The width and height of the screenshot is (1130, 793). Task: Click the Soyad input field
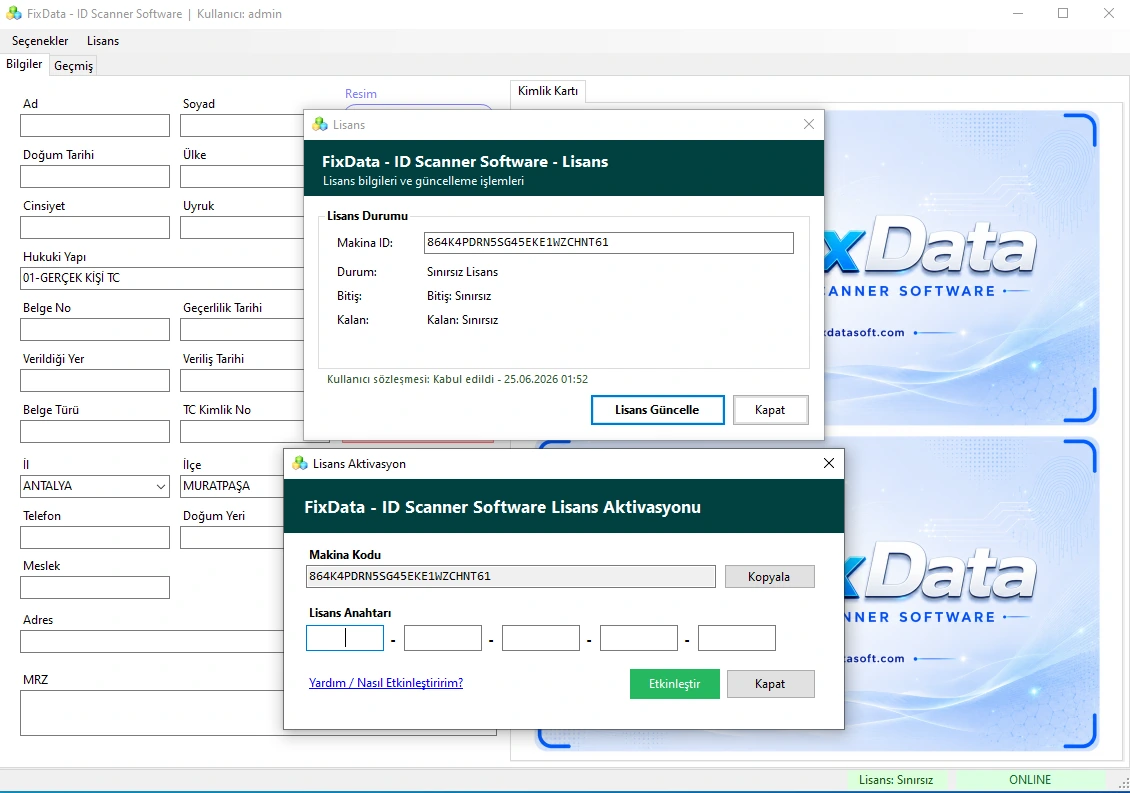point(242,125)
